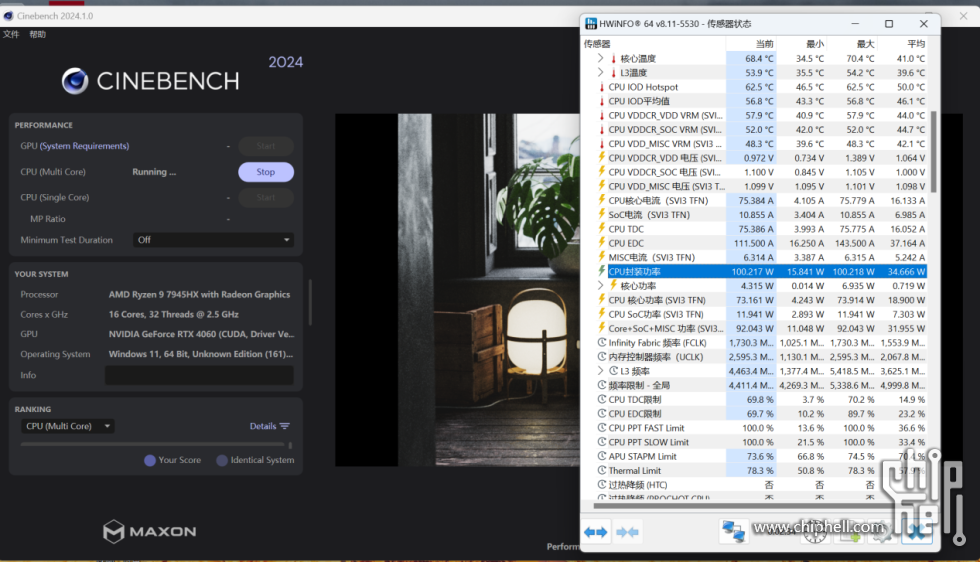Viewport: 980px width, 562px height.
Task: Click the lightning icon beside CPU VDD_MISC 电压
Action: tap(602, 186)
